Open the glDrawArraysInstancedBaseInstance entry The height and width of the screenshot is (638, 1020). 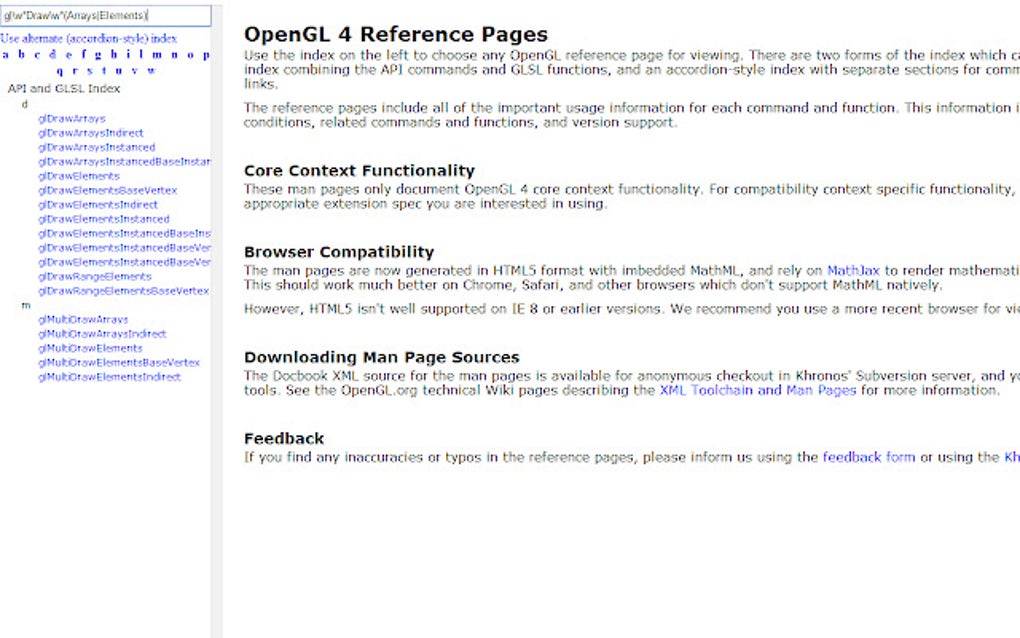124,161
